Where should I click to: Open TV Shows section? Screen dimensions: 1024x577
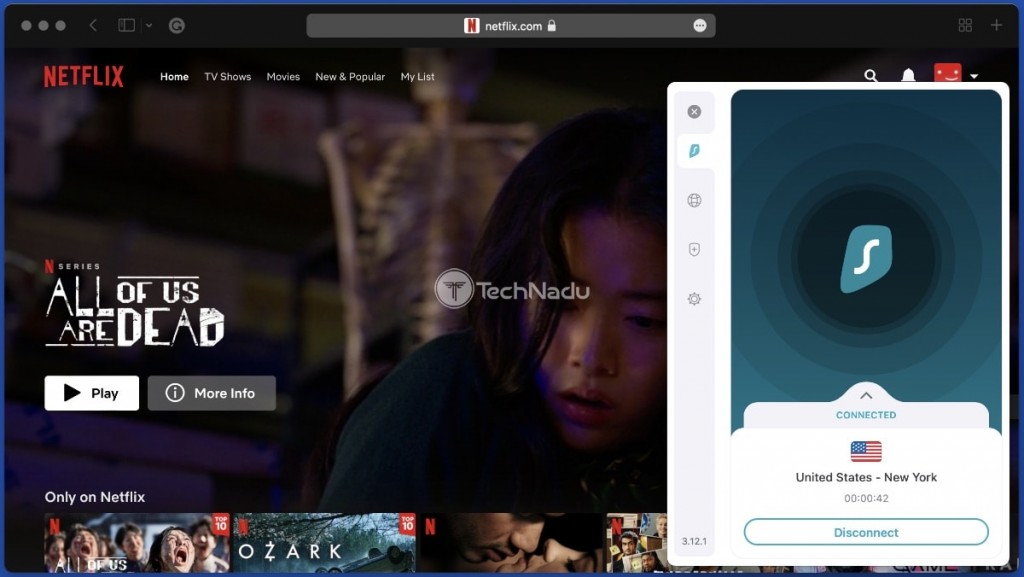(227, 76)
